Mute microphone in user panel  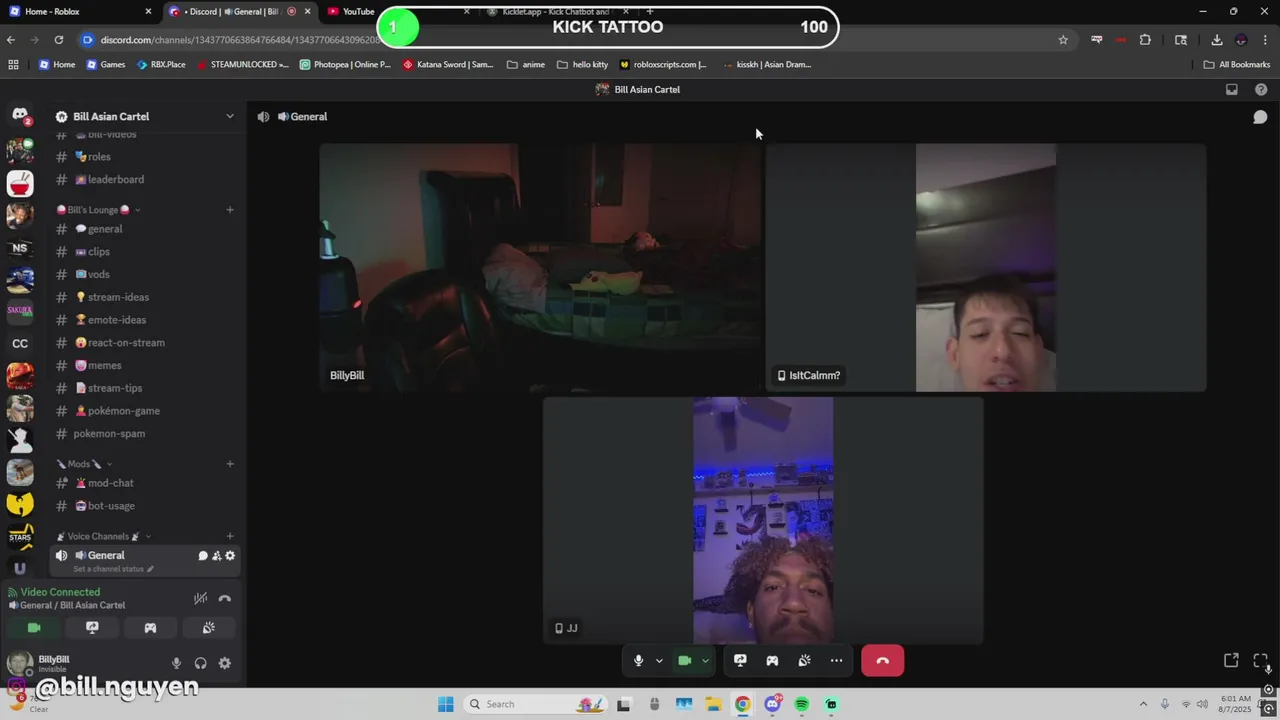click(176, 663)
